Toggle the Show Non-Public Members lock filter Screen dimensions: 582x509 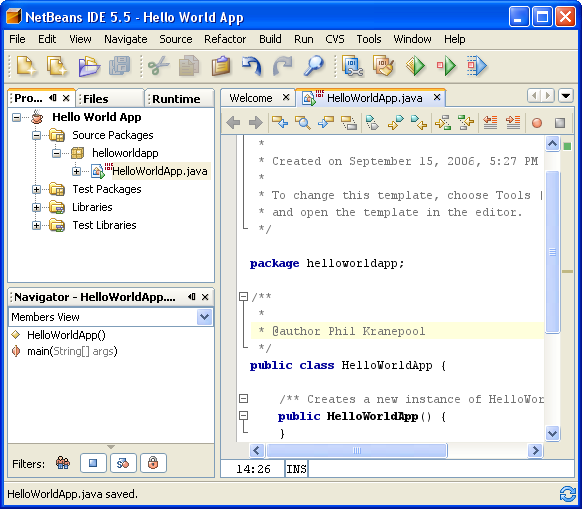pyautogui.click(x=153, y=463)
